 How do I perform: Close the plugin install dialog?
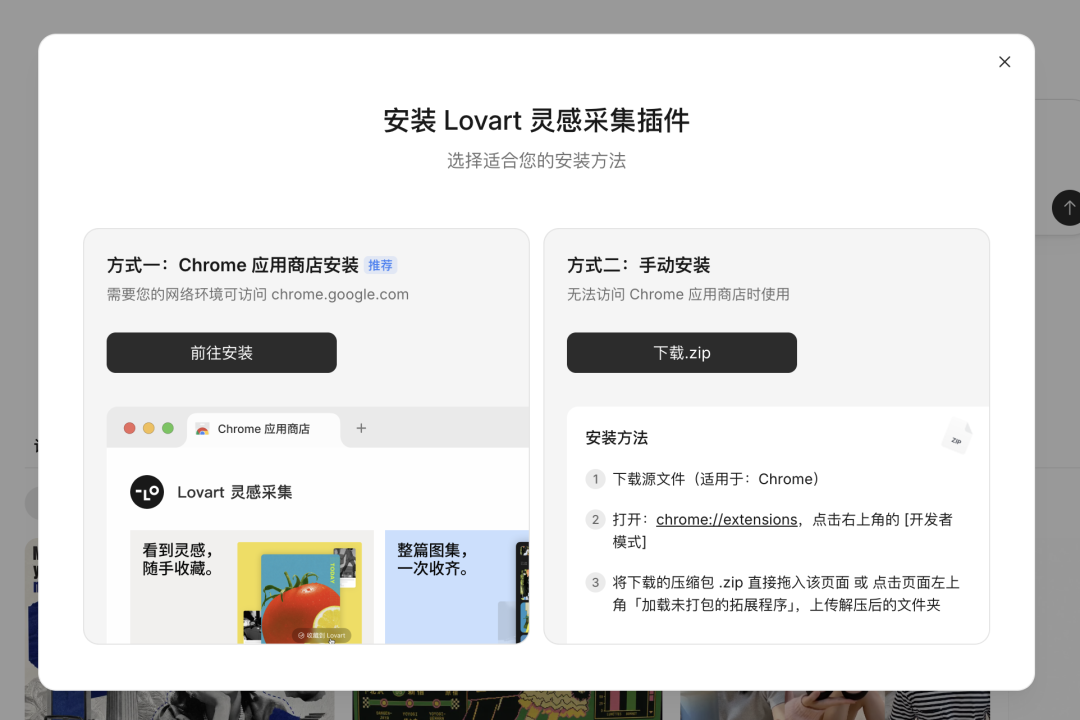pyautogui.click(x=1004, y=62)
